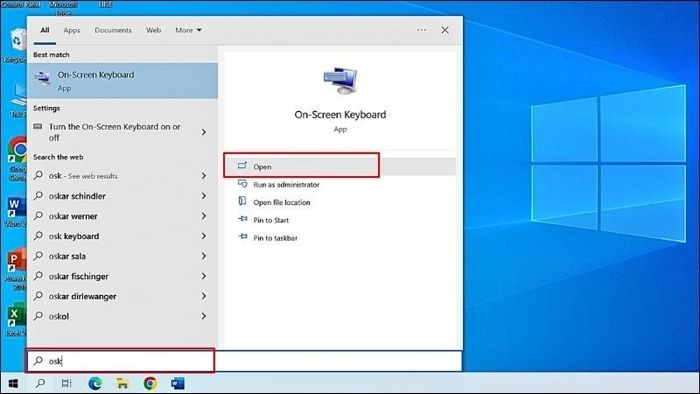The height and width of the screenshot is (394, 700).
Task: Switch to the Apps tab
Action: [x=71, y=30]
